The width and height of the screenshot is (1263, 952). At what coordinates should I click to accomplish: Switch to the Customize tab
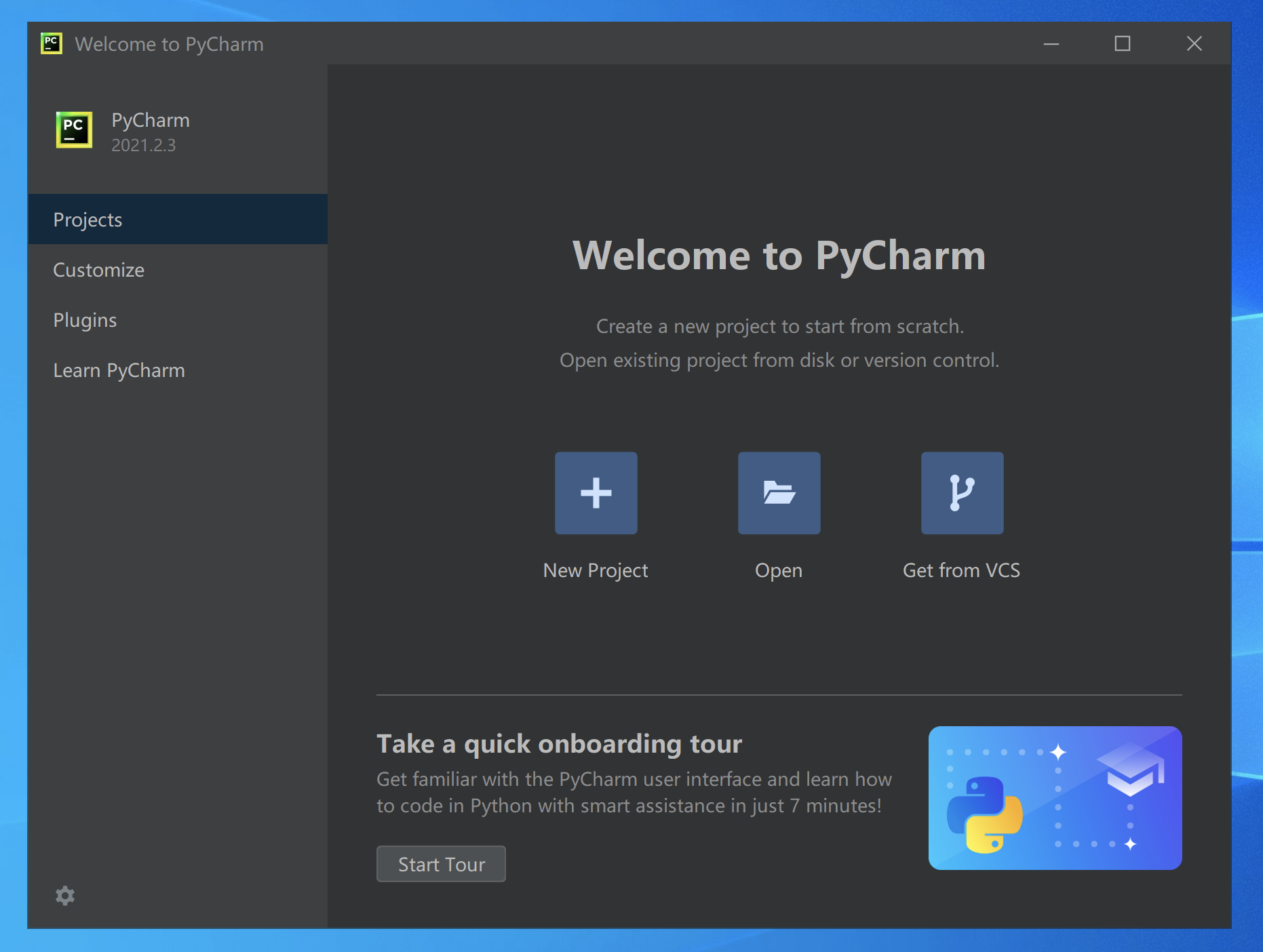(x=178, y=269)
